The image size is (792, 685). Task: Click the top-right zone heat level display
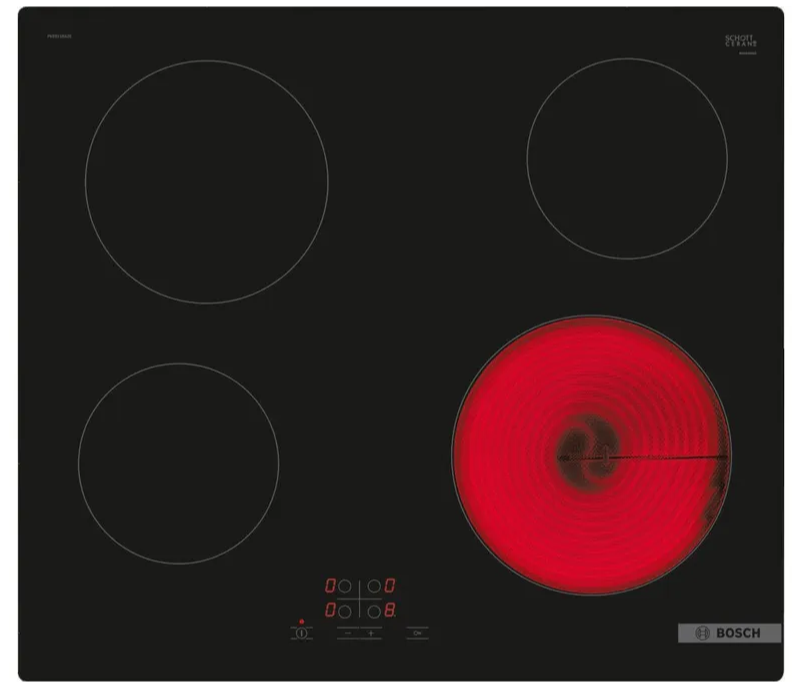pos(390,586)
